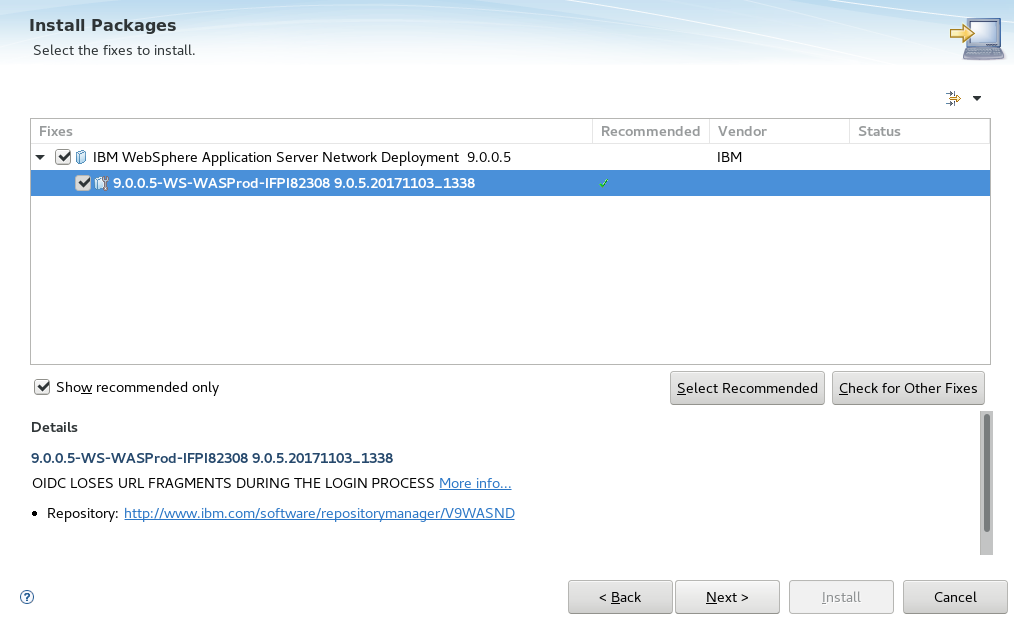
Task: Uncheck the 9.0.0.5-WS-WASProd-IFPI82308 fix checkbox
Action: tap(83, 183)
